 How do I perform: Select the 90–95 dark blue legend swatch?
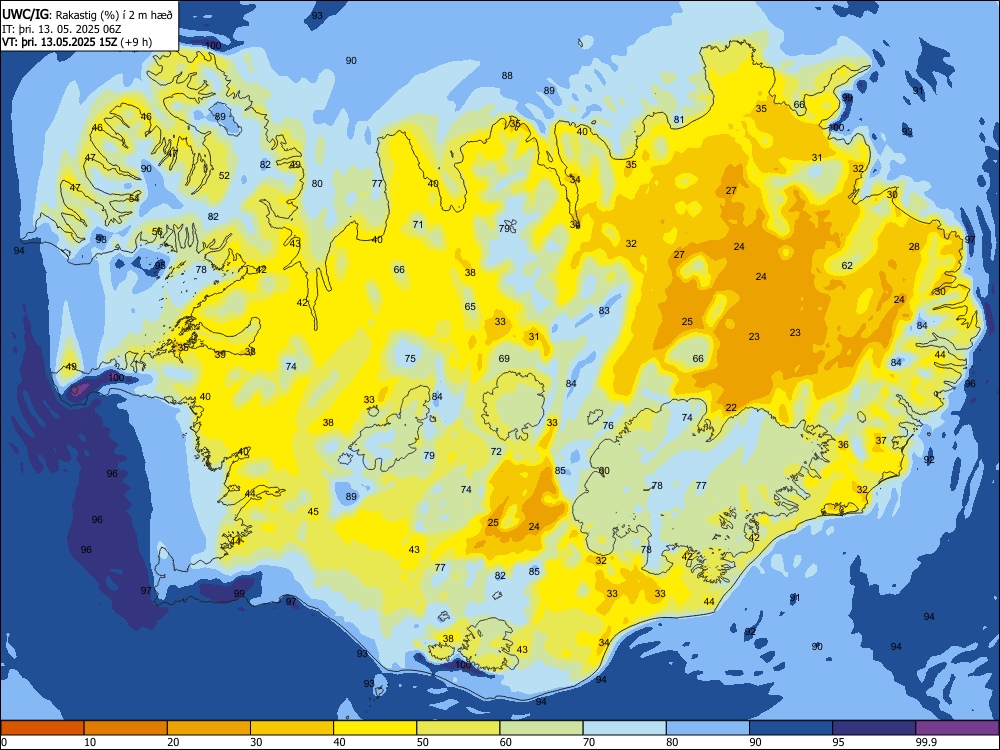pos(791,728)
